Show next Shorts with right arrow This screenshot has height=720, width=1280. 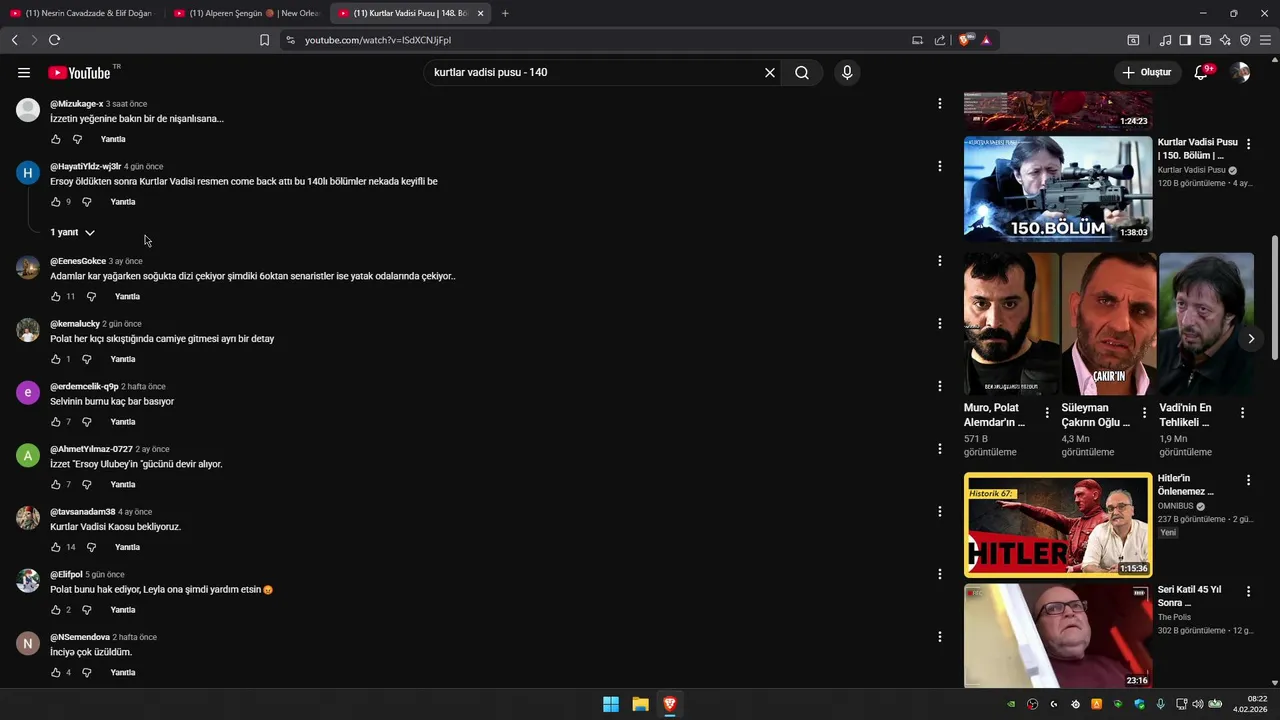[x=1251, y=339]
